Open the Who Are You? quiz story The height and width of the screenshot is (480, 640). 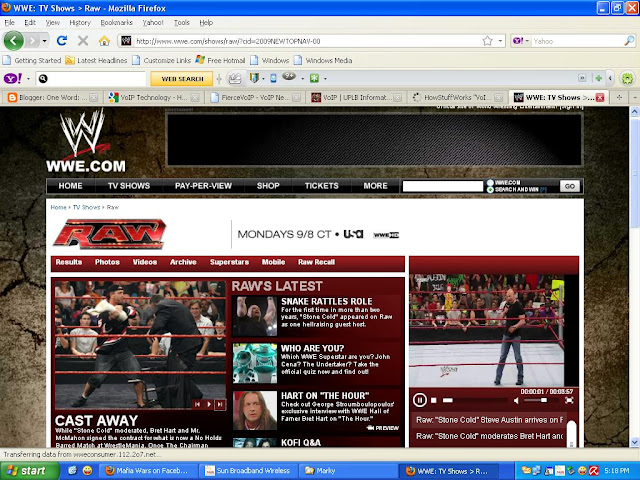click(313, 348)
